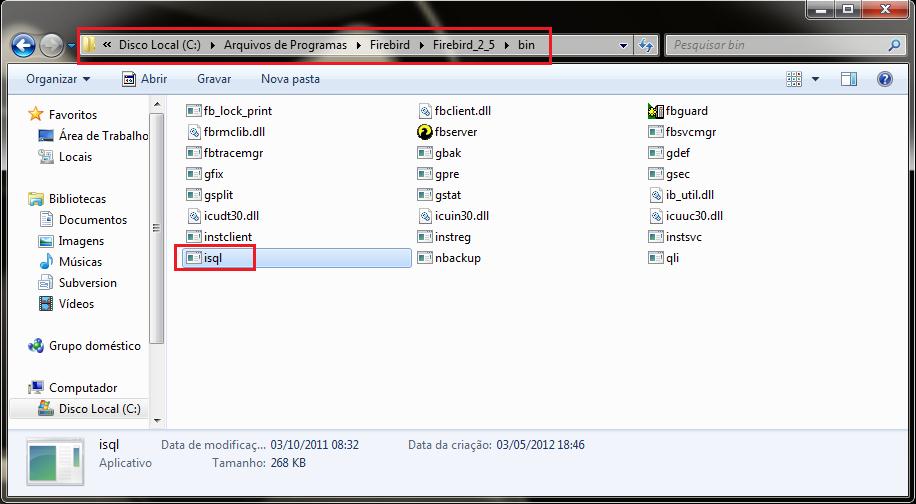Click the navigation pane scroll down arrow
This screenshot has width=916, height=504.
click(x=157, y=420)
